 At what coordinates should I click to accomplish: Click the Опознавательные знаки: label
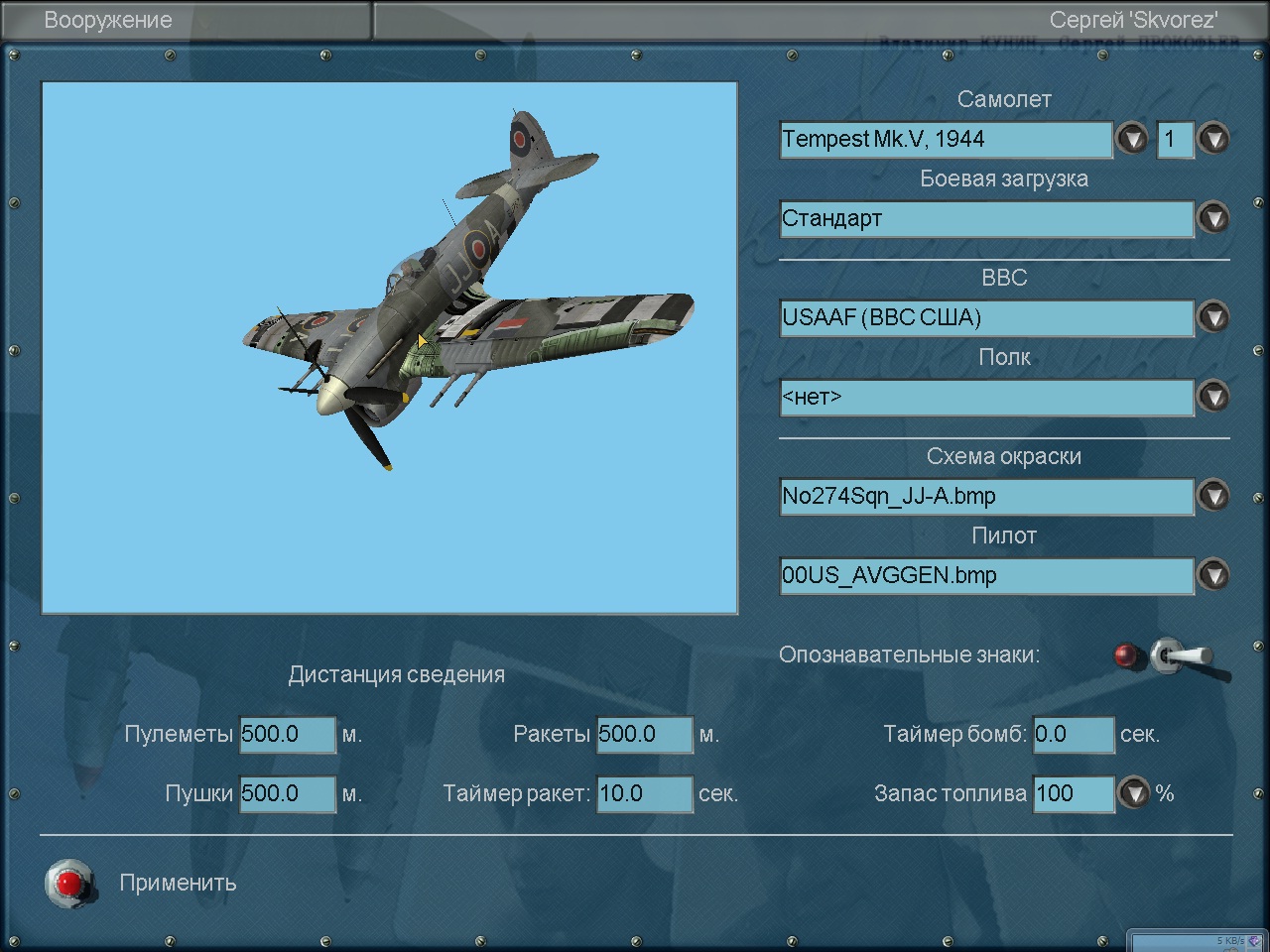[x=910, y=654]
